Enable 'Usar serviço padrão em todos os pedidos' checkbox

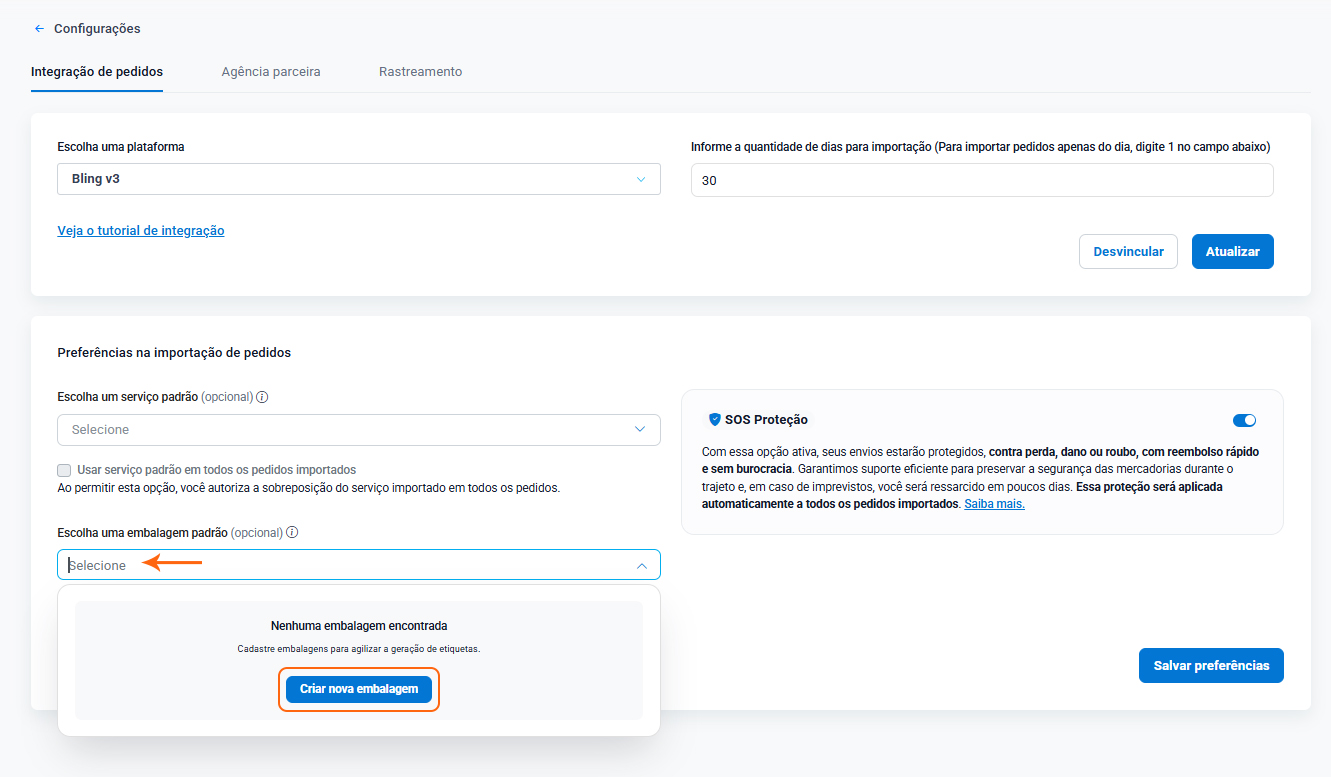(65, 470)
